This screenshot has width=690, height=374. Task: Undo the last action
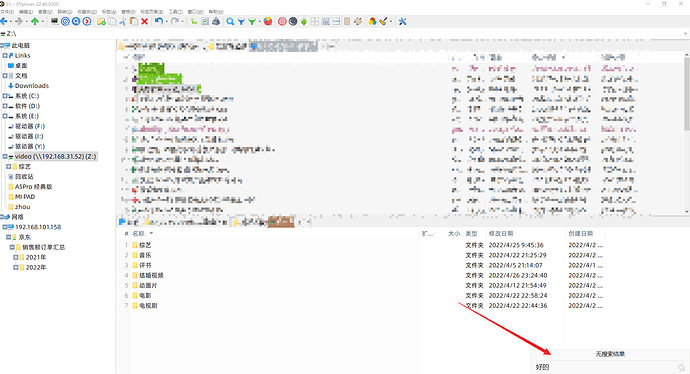coord(159,22)
